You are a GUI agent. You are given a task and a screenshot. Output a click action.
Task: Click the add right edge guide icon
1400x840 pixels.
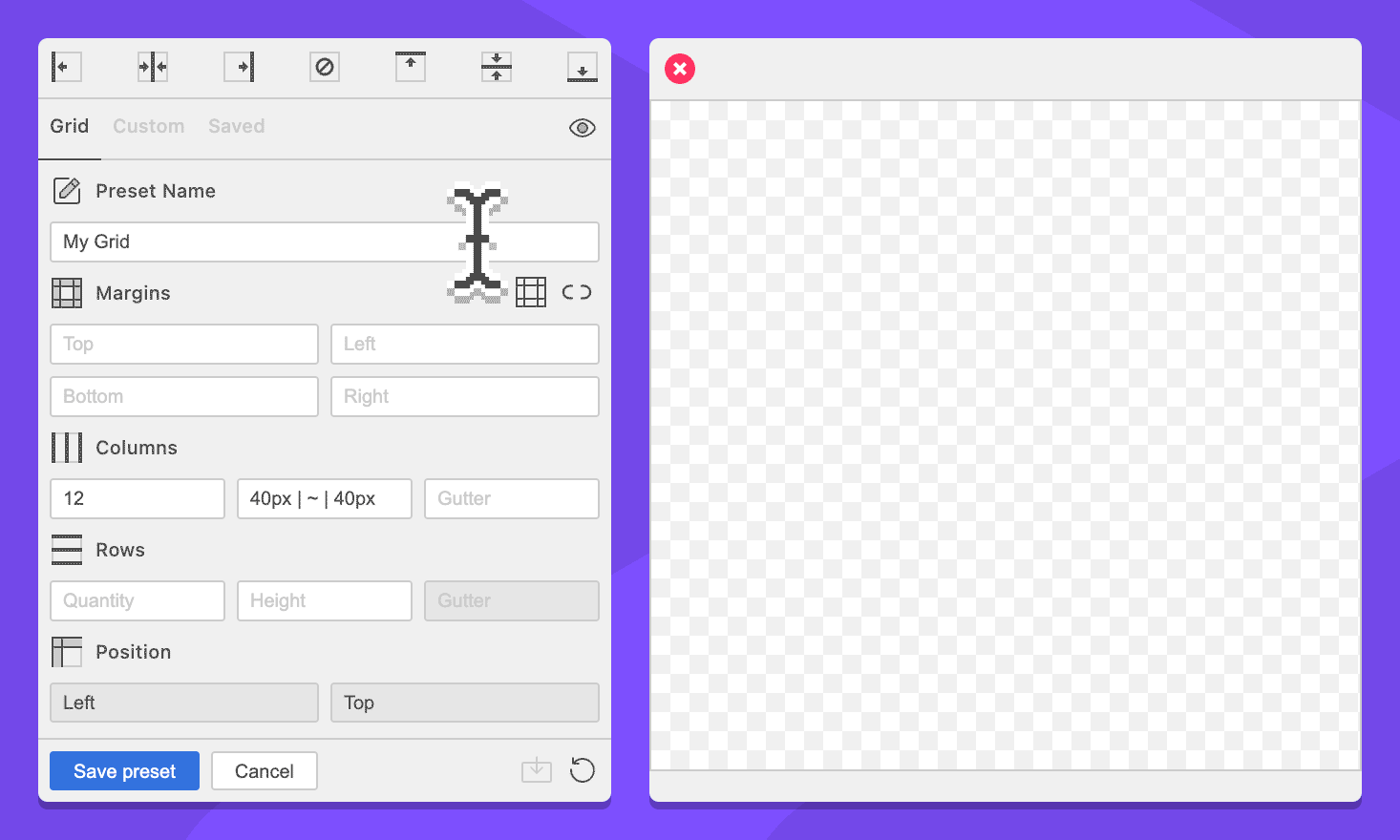click(x=239, y=67)
